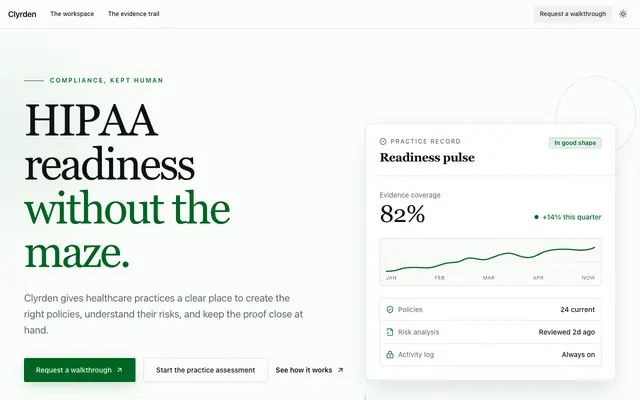This screenshot has width=640, height=400.
Task: Click the green dot next to +14% this quarter
Action: click(x=536, y=217)
